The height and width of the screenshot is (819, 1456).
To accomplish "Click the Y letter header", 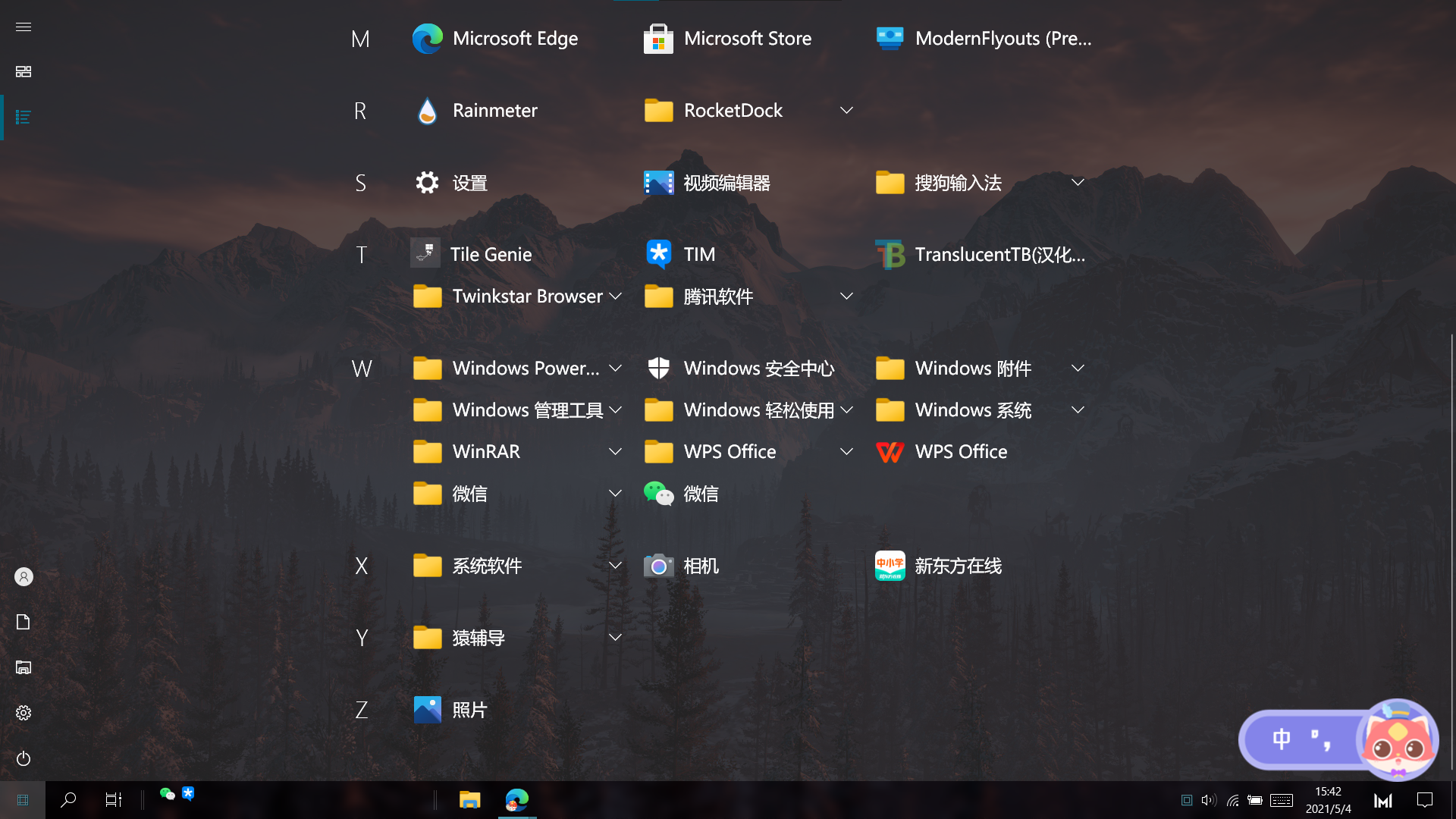I will 361,638.
